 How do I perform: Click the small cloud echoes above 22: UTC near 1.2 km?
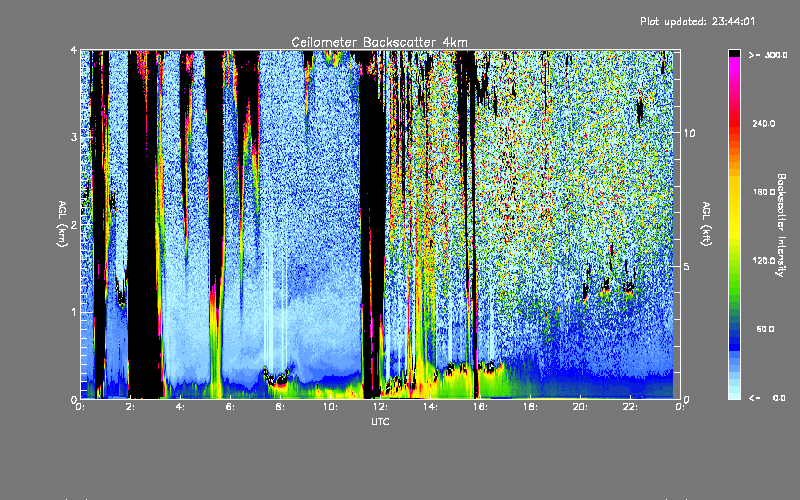coord(629,286)
